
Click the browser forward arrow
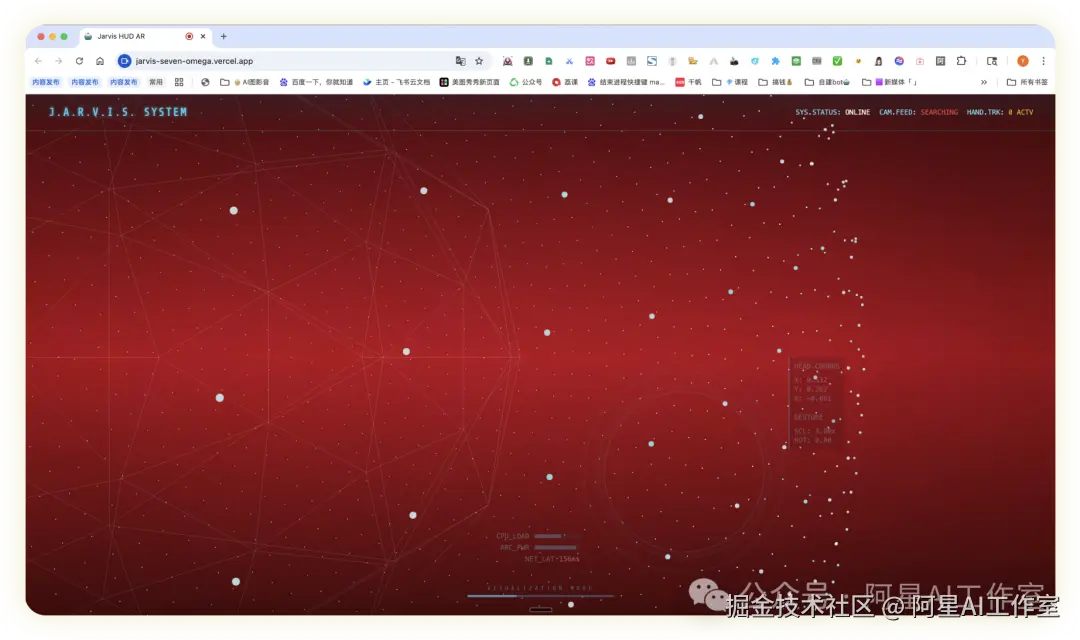59,61
